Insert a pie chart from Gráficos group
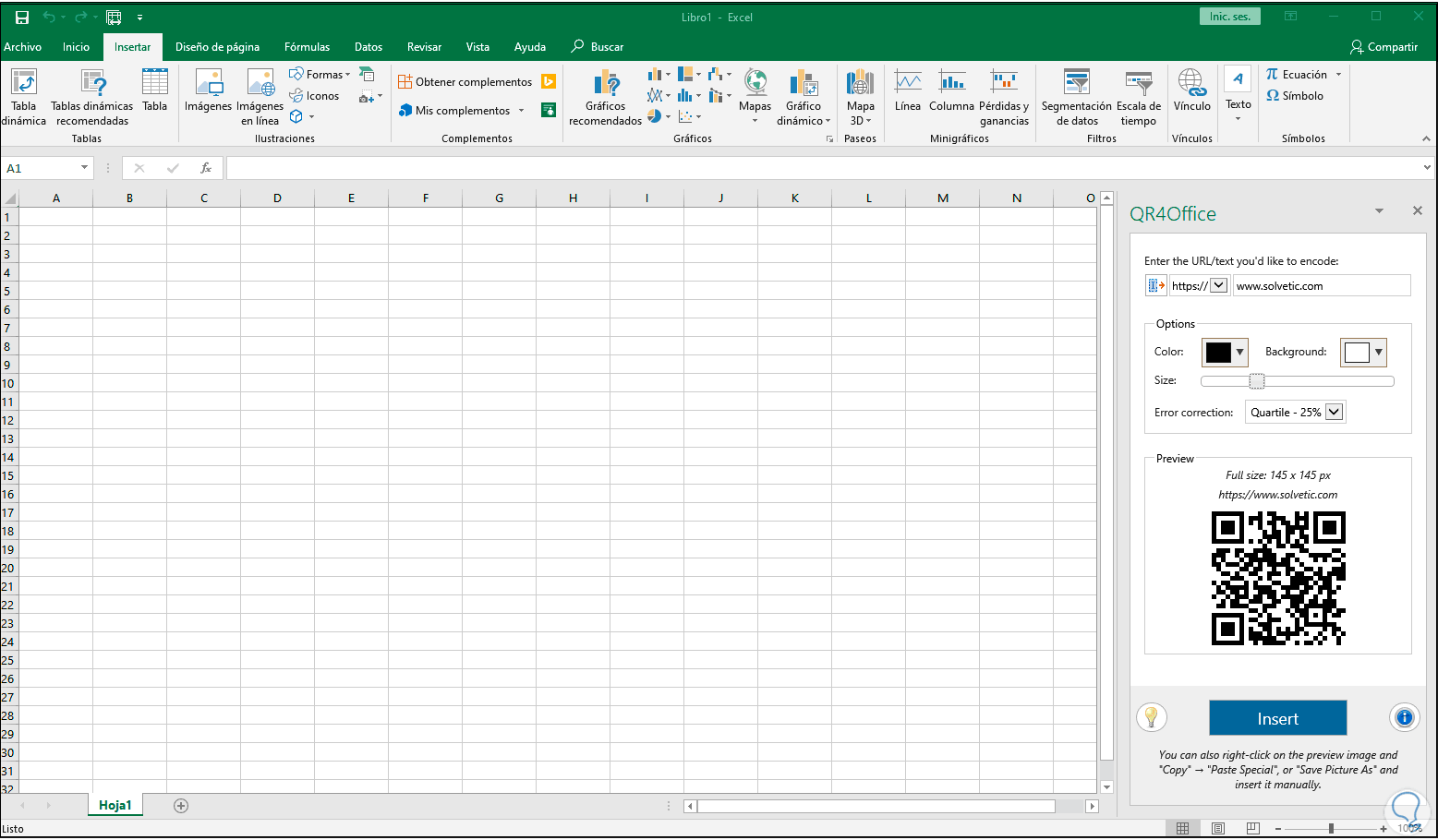 (x=655, y=116)
